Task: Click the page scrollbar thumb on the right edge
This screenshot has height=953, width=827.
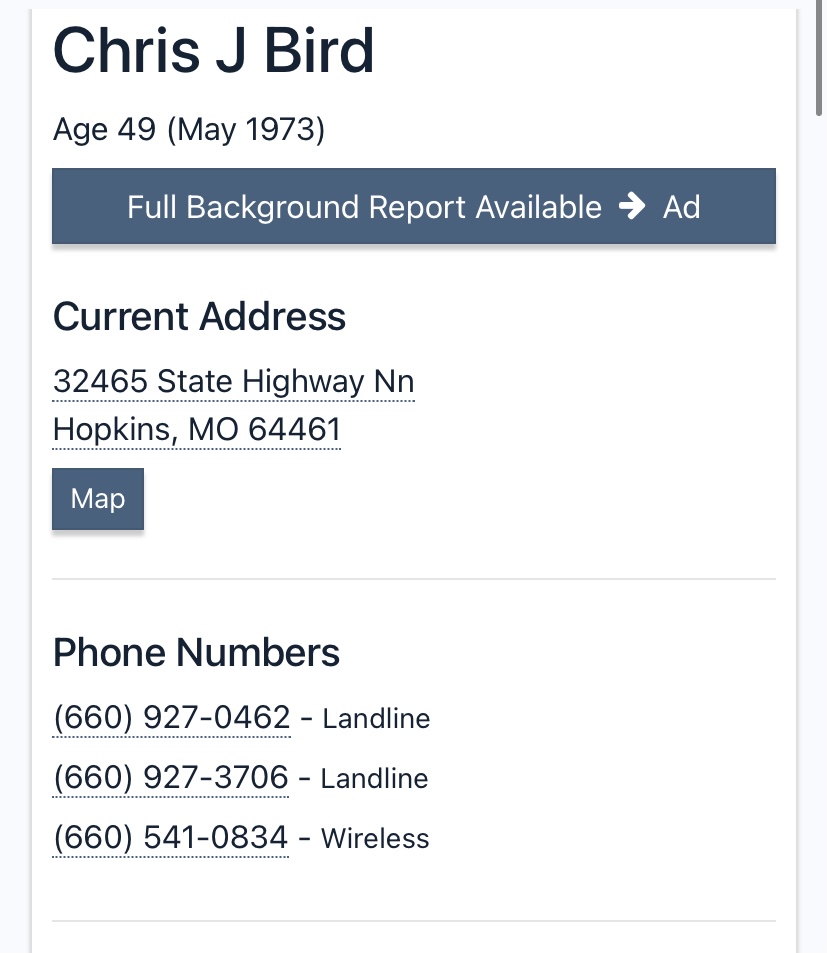Action: 819,58
